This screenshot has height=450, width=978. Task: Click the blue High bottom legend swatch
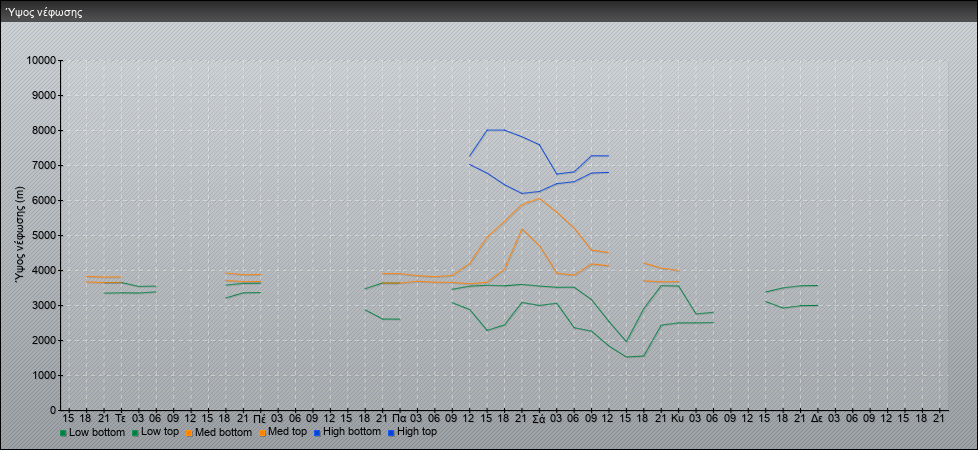coord(317,433)
